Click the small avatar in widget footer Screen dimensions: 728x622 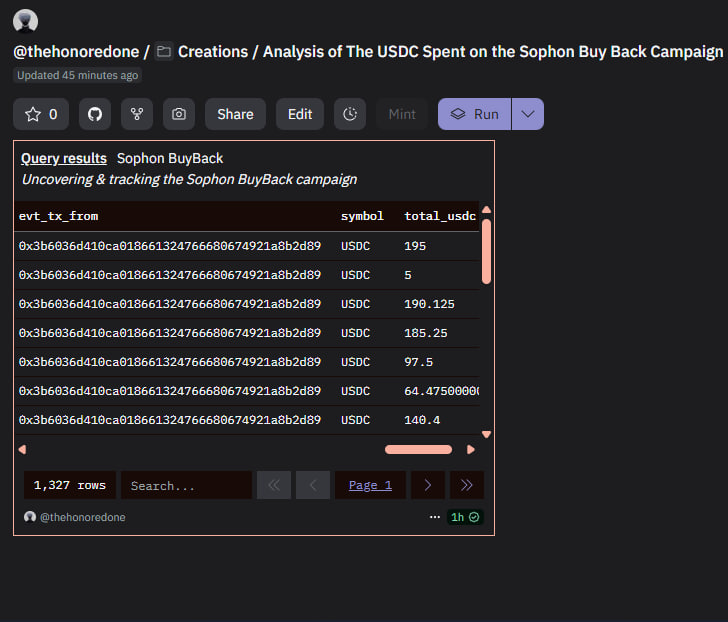30,517
